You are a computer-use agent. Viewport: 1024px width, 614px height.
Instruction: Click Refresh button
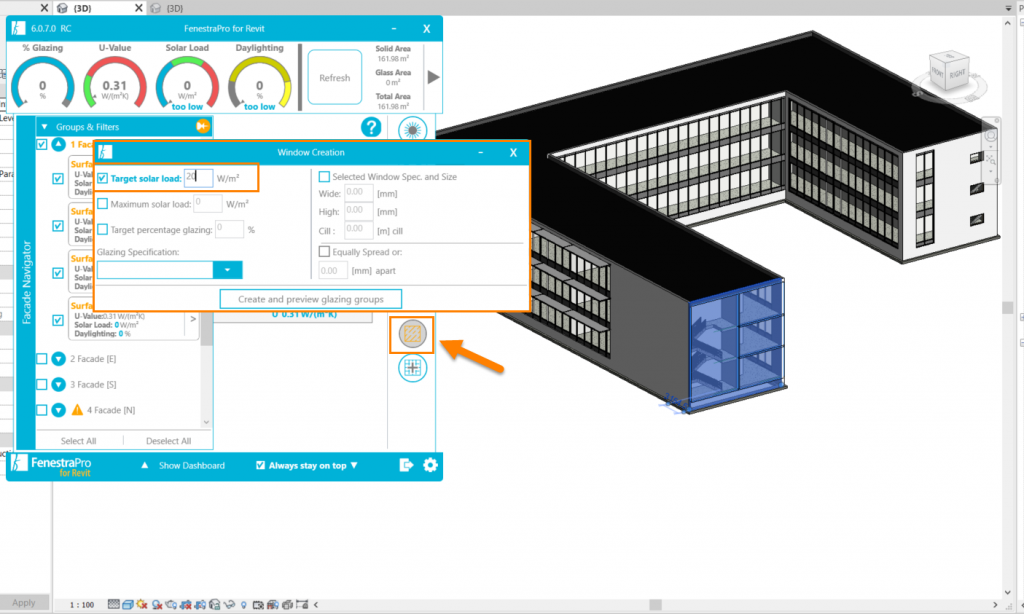tap(334, 77)
